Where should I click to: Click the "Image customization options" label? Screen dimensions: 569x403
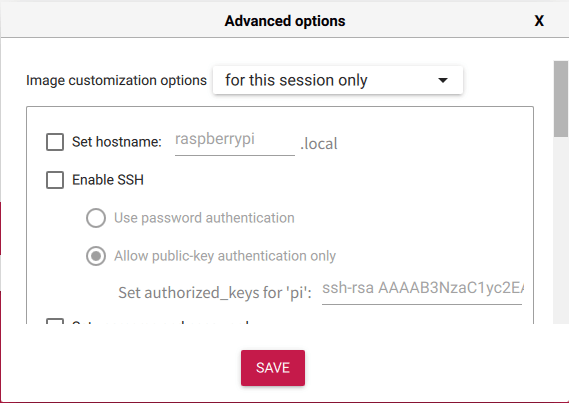116,80
